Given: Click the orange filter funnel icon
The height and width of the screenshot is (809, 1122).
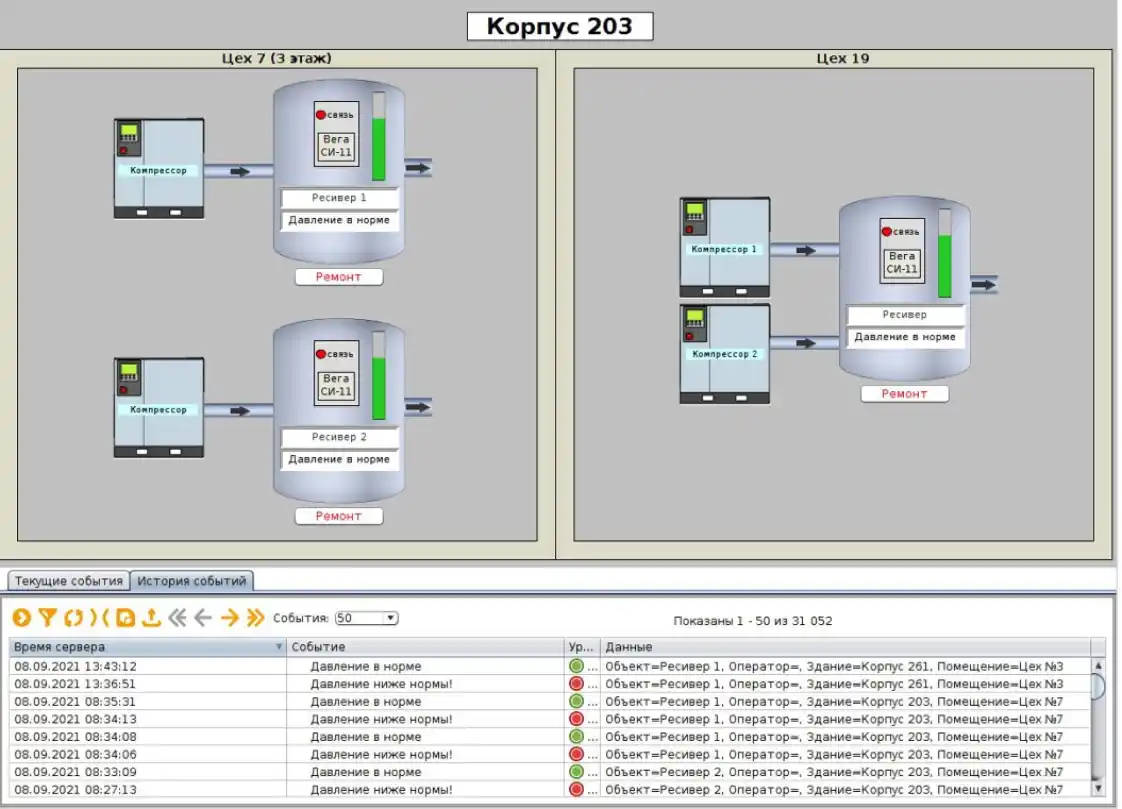Looking at the screenshot, I should pyautogui.click(x=46, y=618).
